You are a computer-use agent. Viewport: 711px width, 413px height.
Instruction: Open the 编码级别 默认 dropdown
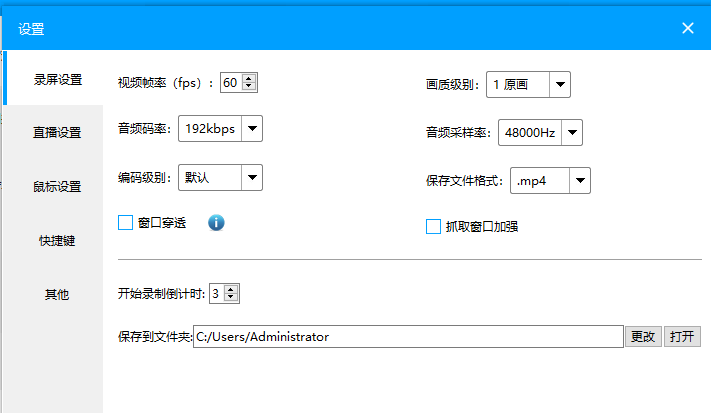[x=220, y=177]
